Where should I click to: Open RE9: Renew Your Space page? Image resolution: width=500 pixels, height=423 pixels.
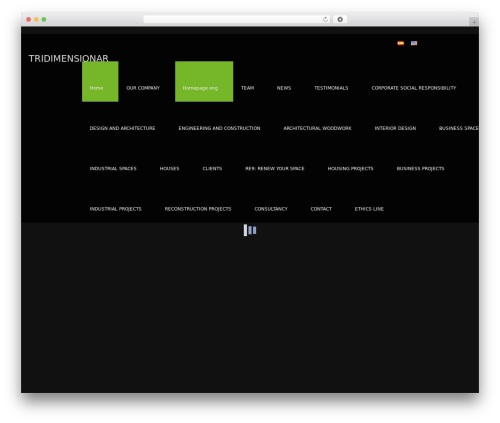275,169
